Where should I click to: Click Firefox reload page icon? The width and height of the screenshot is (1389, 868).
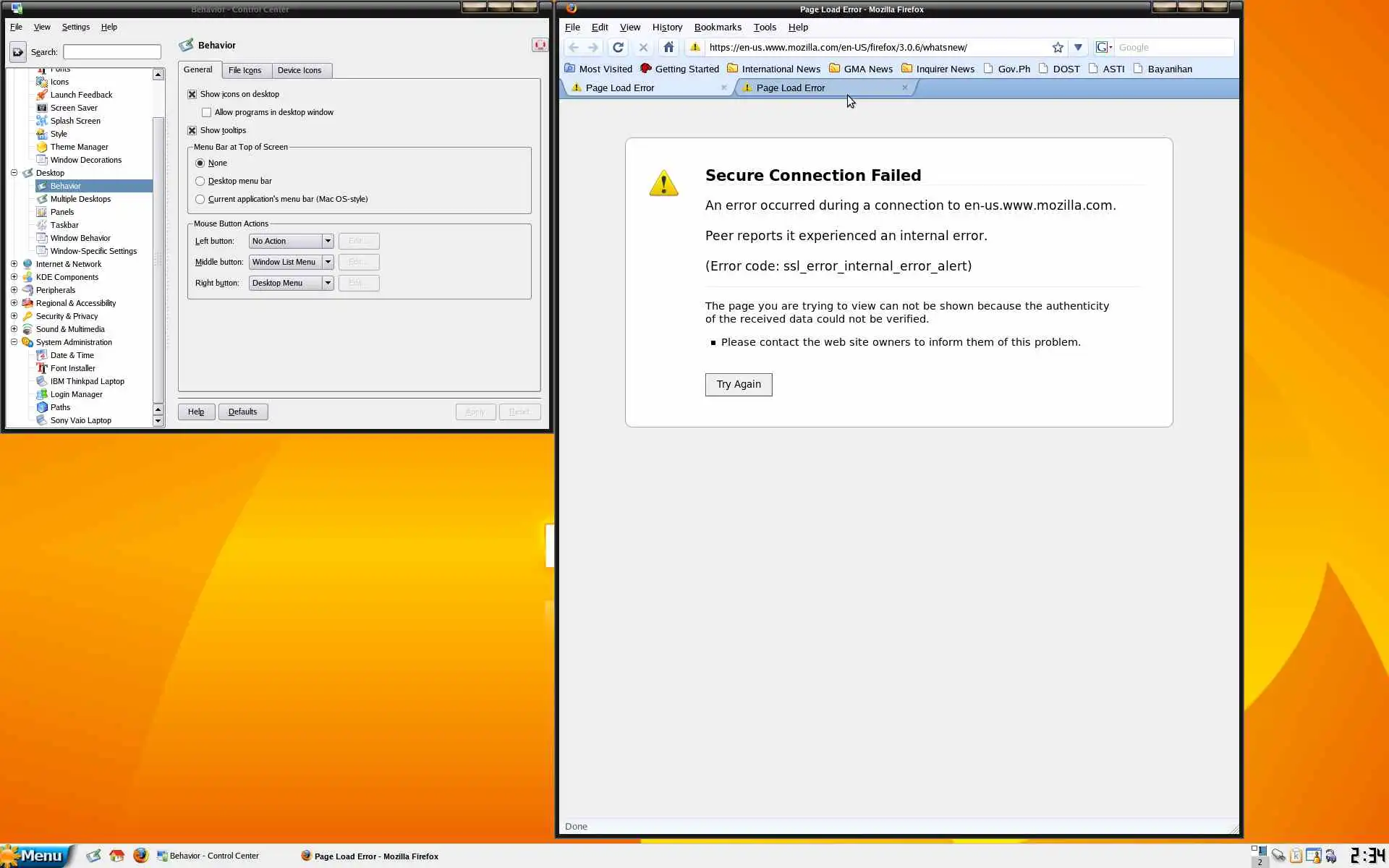(x=618, y=48)
